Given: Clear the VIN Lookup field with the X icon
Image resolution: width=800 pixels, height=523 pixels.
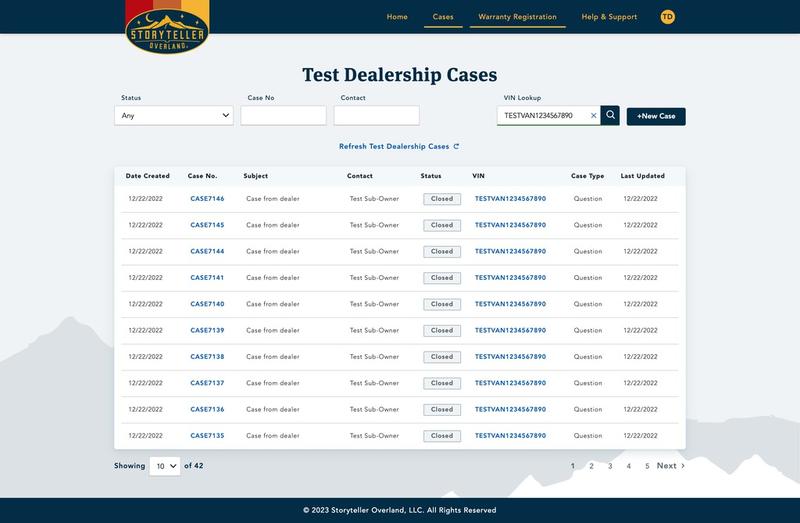Looking at the screenshot, I should click(593, 116).
